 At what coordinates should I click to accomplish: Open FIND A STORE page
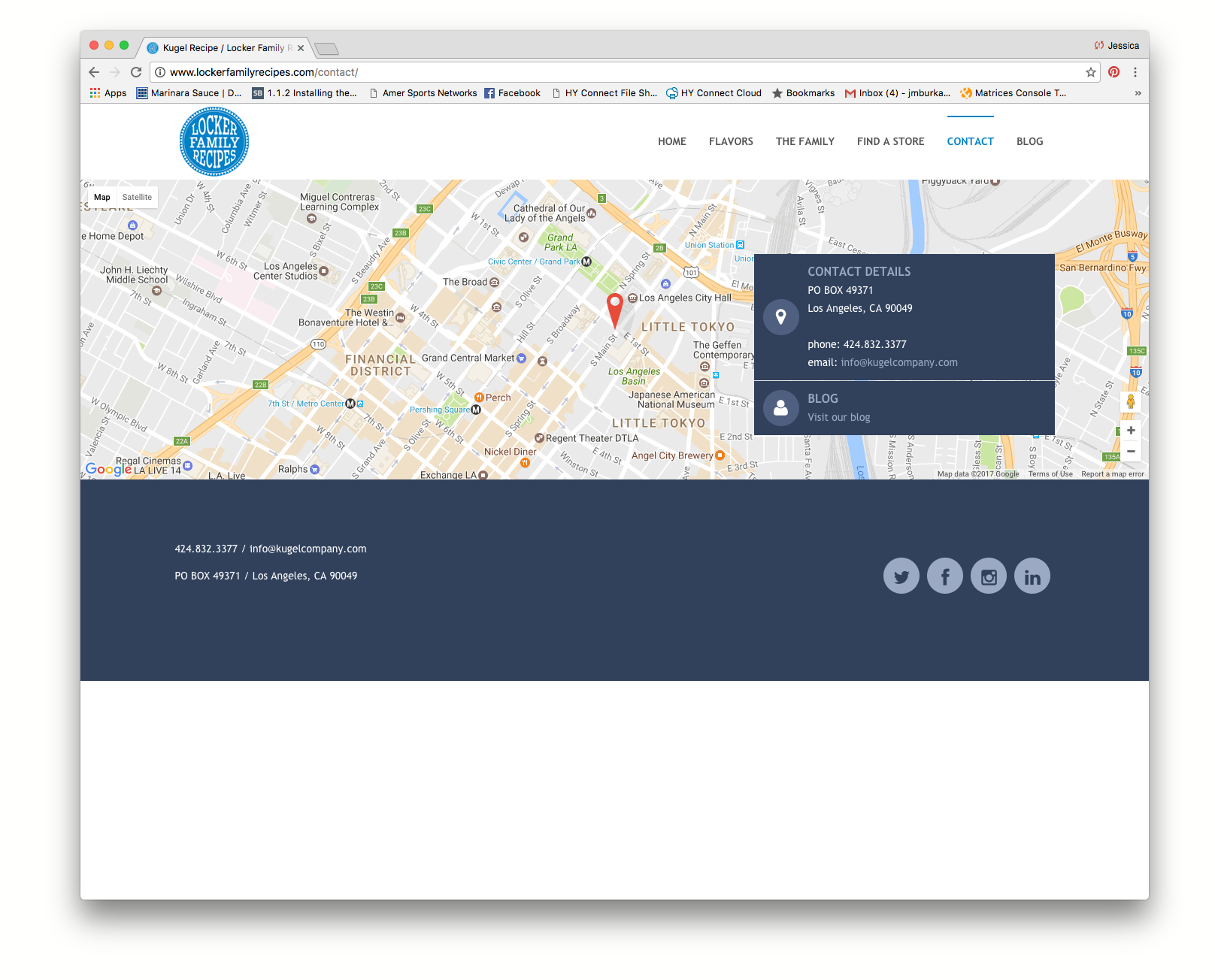pos(891,141)
